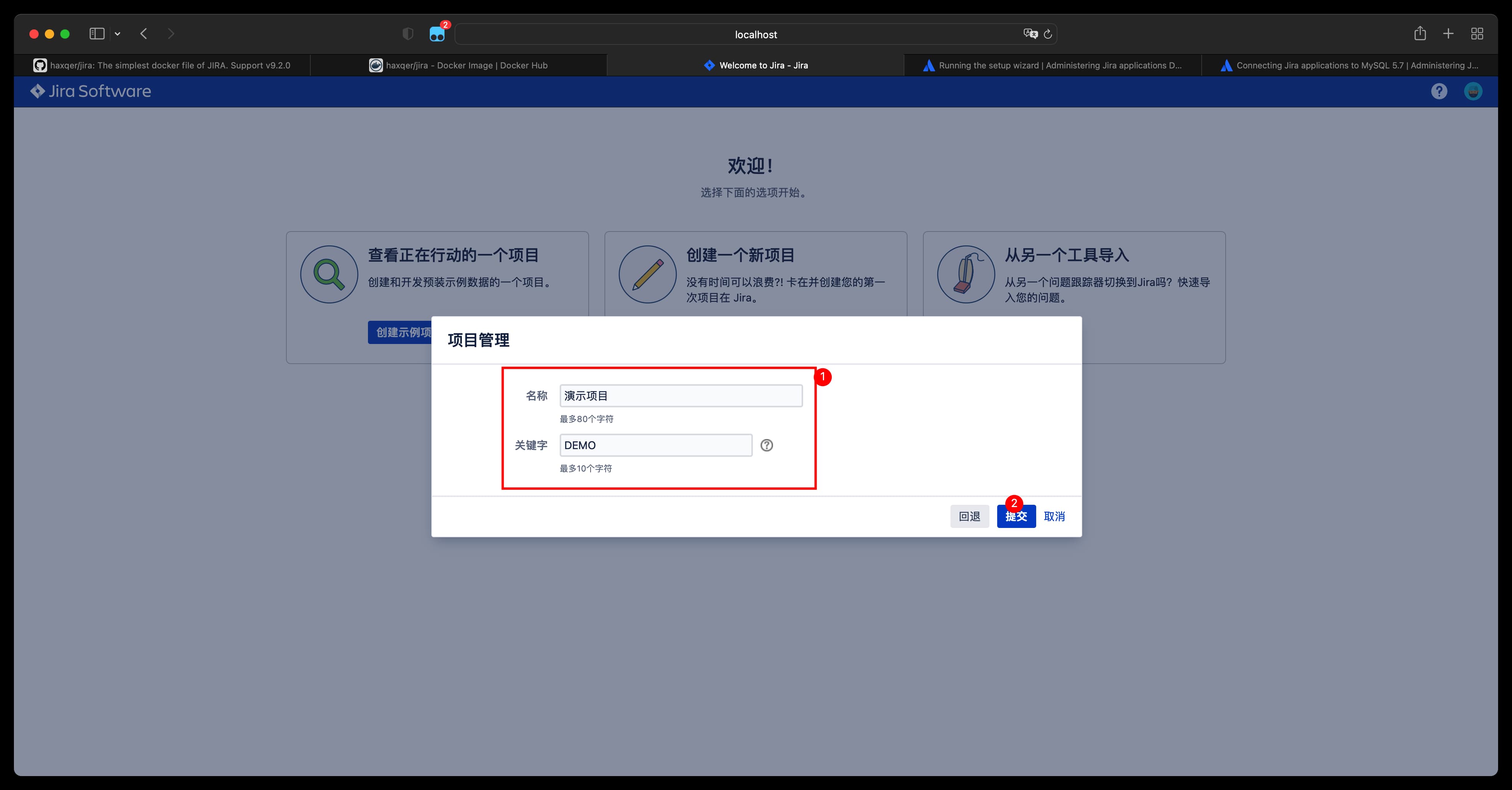Click the vacuum import-tool illustration

click(x=966, y=274)
